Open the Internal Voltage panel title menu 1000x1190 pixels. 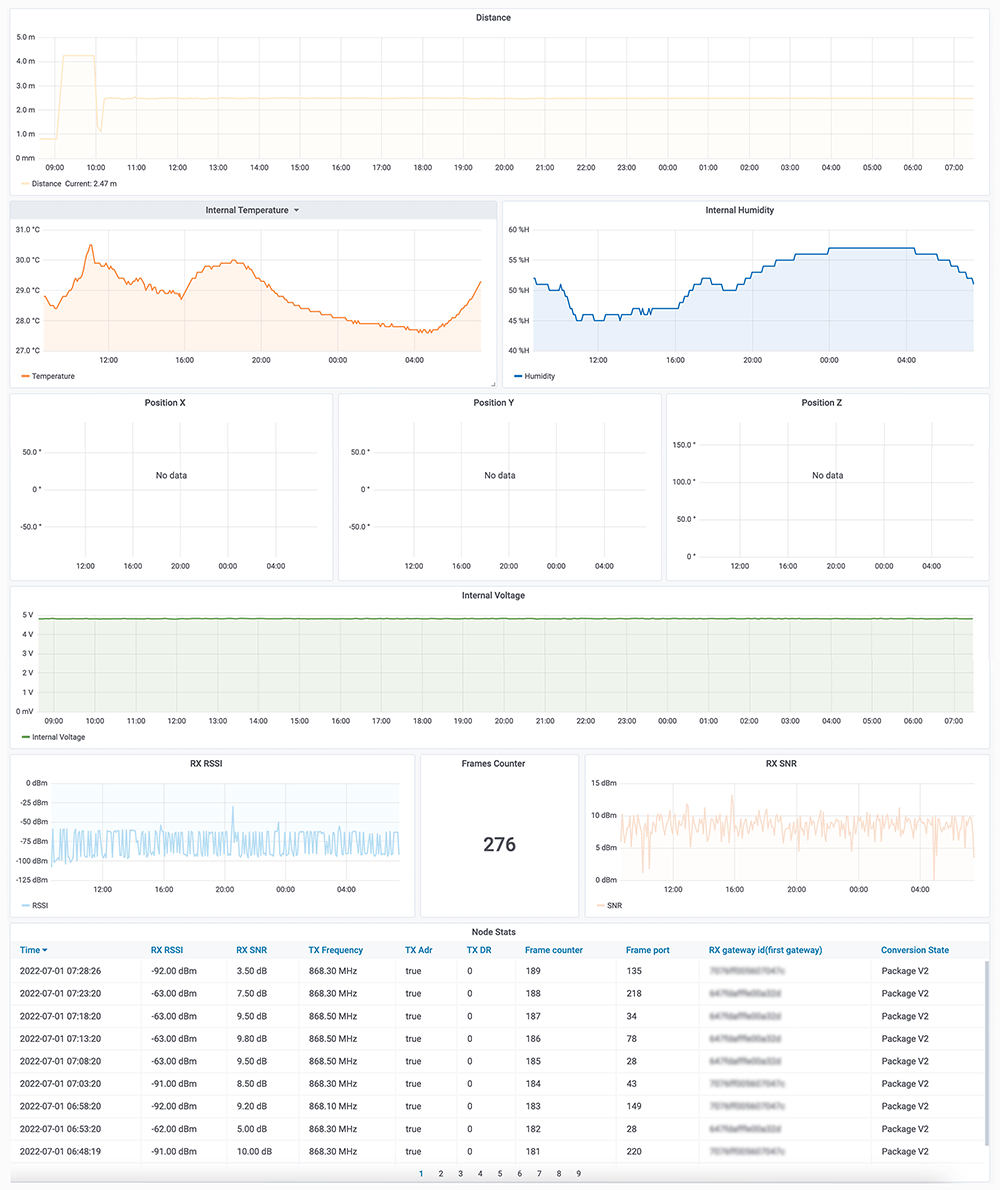(x=493, y=596)
